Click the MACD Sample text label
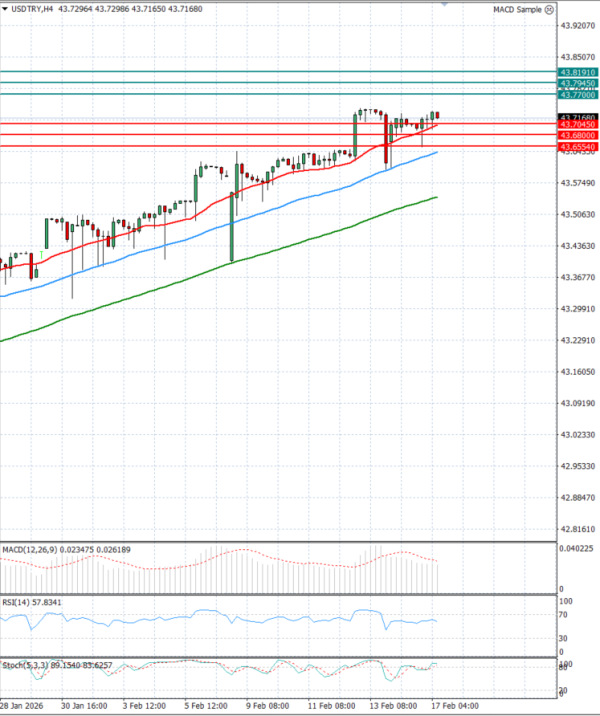 coord(515,9)
